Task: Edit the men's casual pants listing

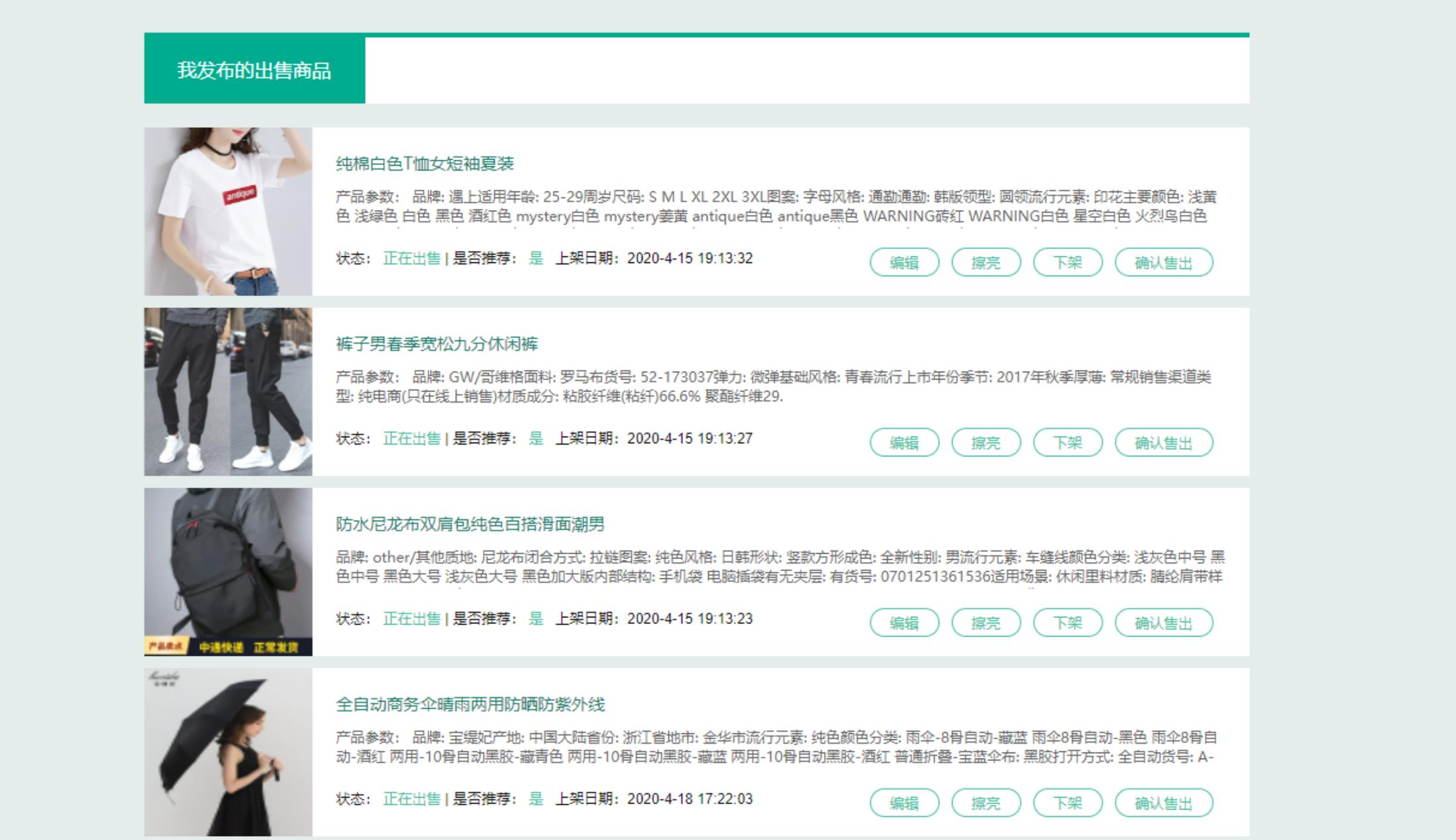Action: tap(906, 443)
